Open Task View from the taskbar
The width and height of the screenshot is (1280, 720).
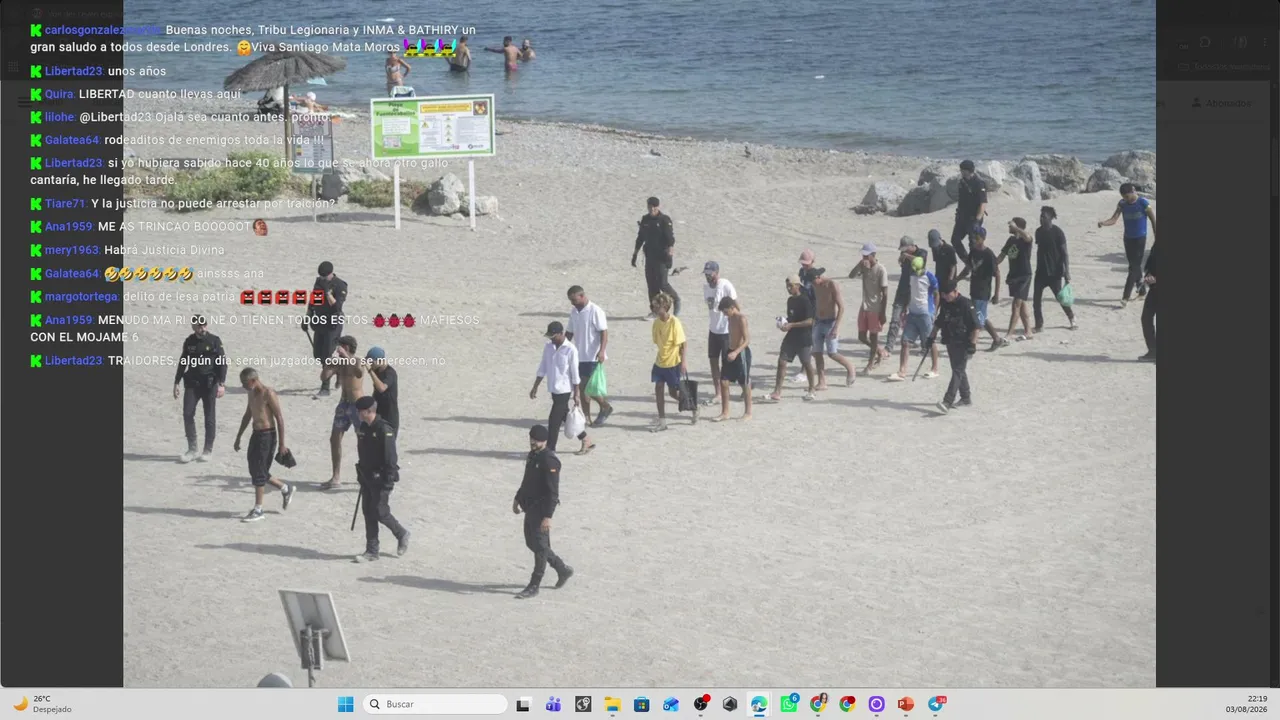point(523,704)
